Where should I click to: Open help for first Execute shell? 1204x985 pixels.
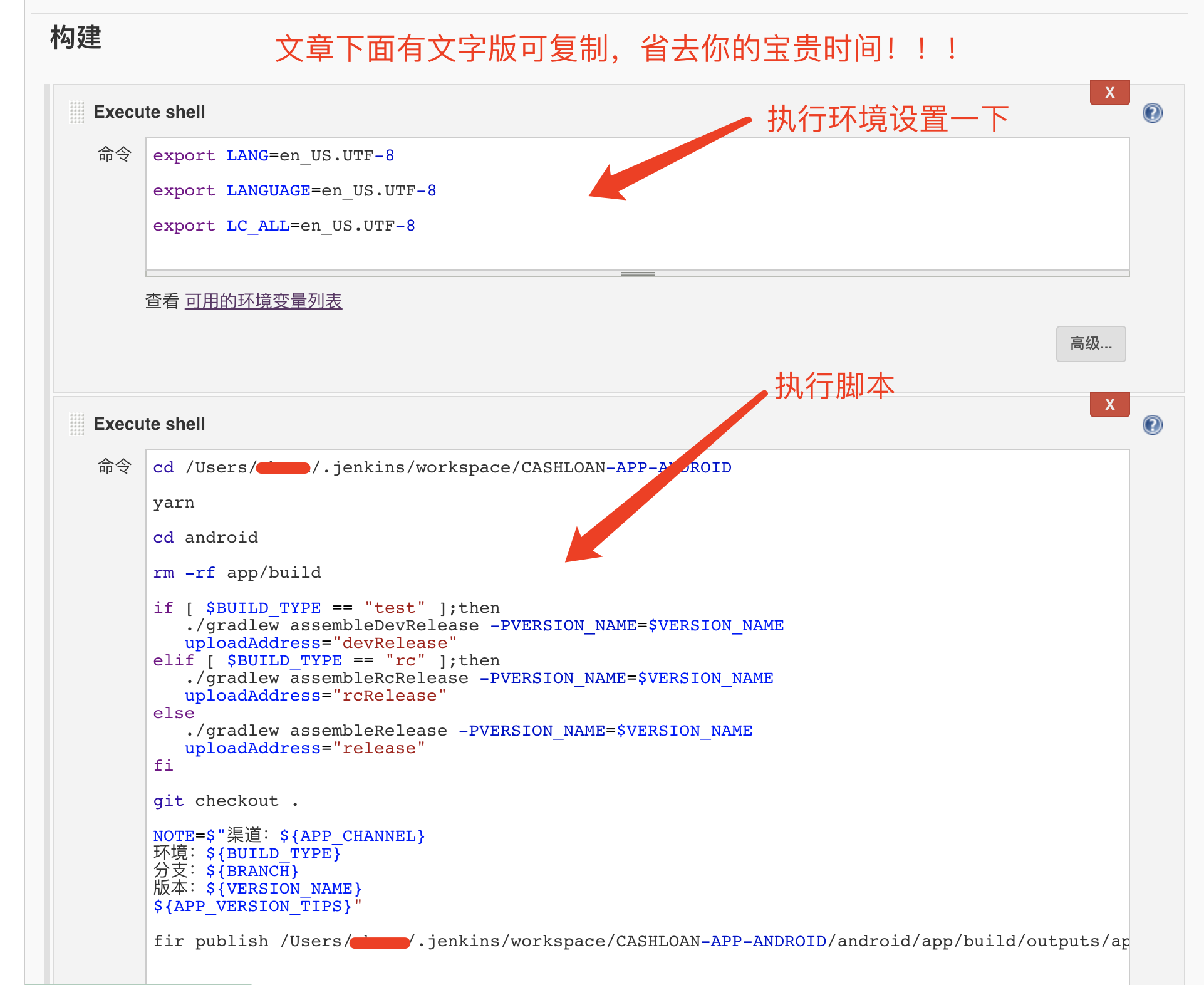click(1152, 113)
